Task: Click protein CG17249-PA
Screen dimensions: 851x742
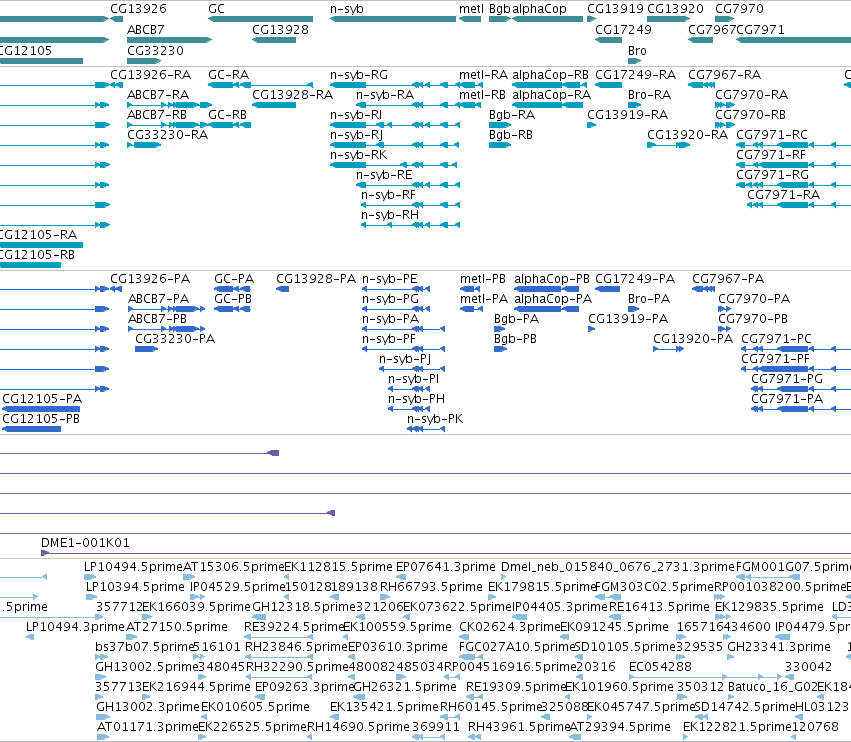Action: [635, 278]
